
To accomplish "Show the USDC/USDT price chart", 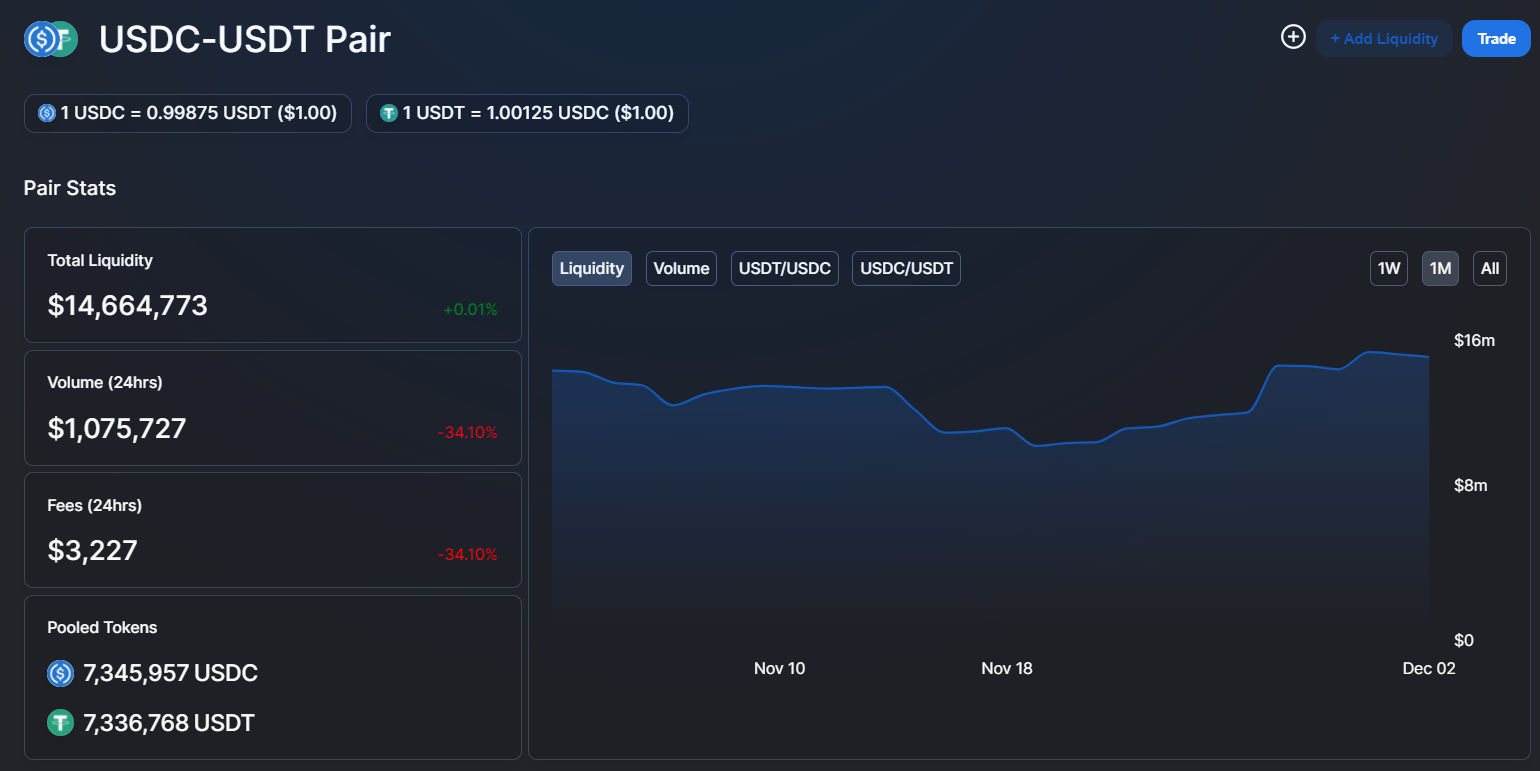I will [x=906, y=268].
